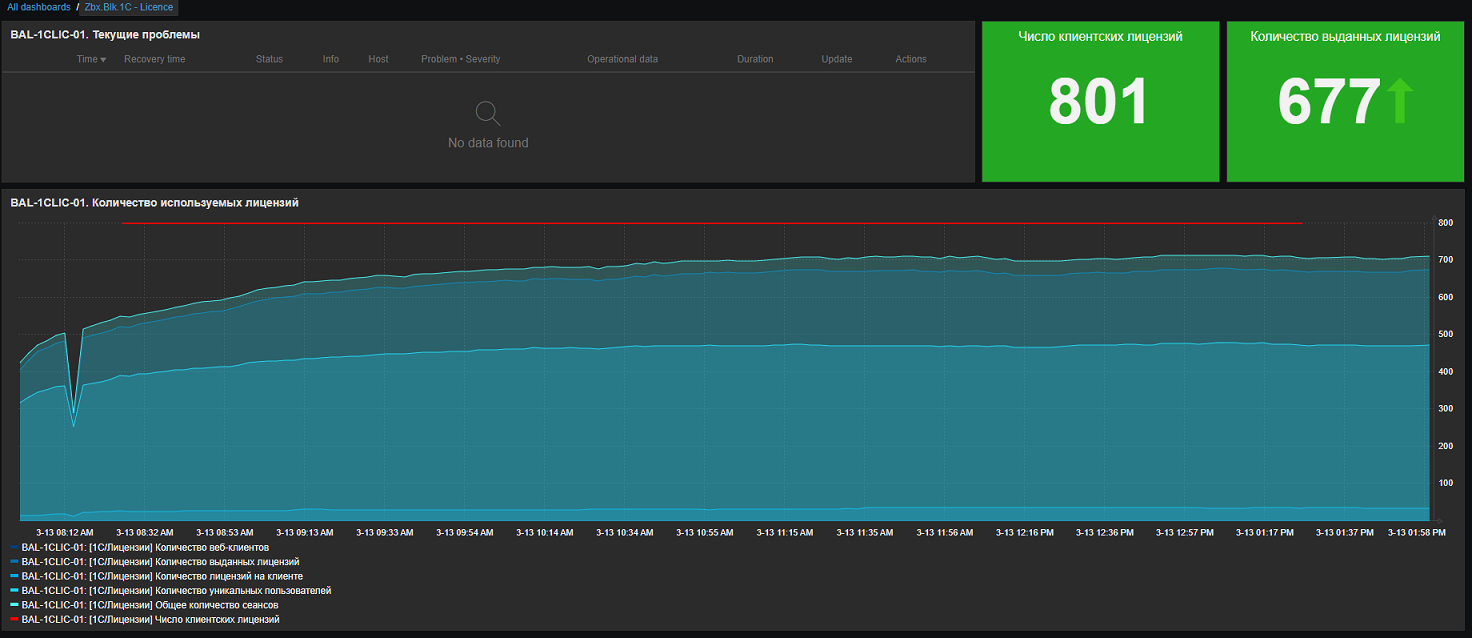Click the 3-13 10:14 AM axis label
Viewport: 1472px width, 638px height.
coord(544,533)
